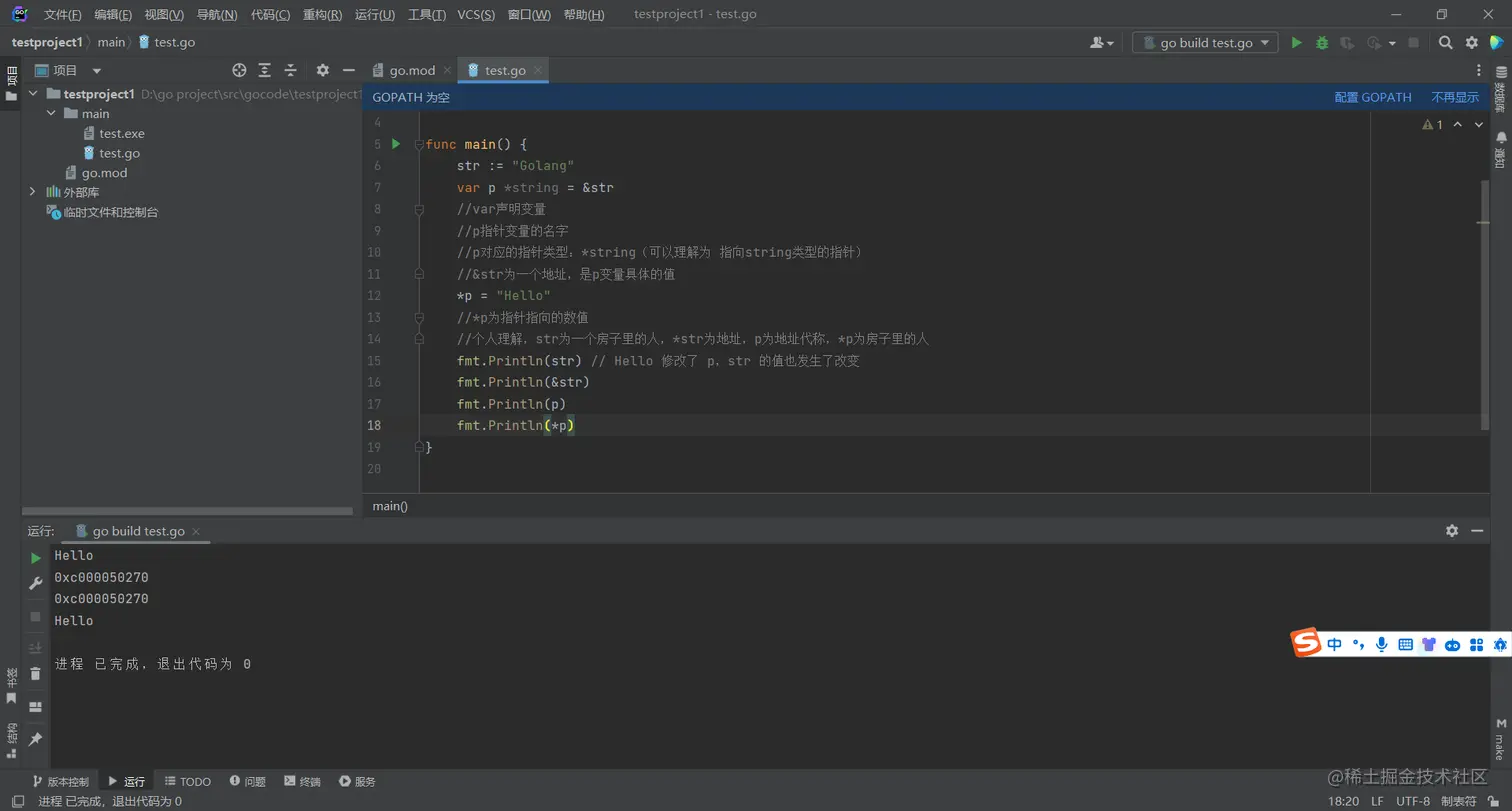Collapse the testproject1 root folder
This screenshot has height=811, width=1512.
point(33,94)
